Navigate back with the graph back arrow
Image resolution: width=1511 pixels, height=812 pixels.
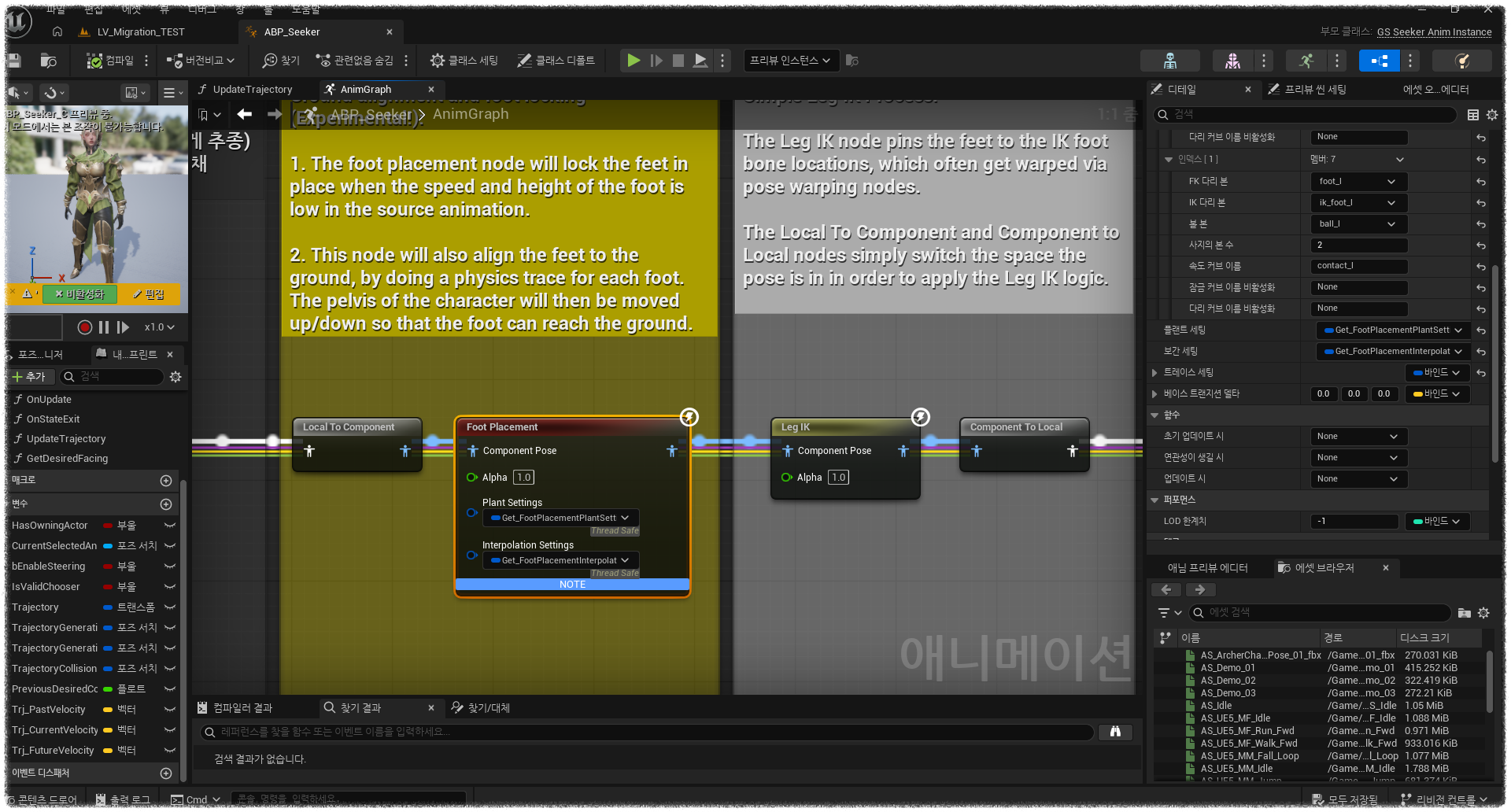(x=245, y=114)
